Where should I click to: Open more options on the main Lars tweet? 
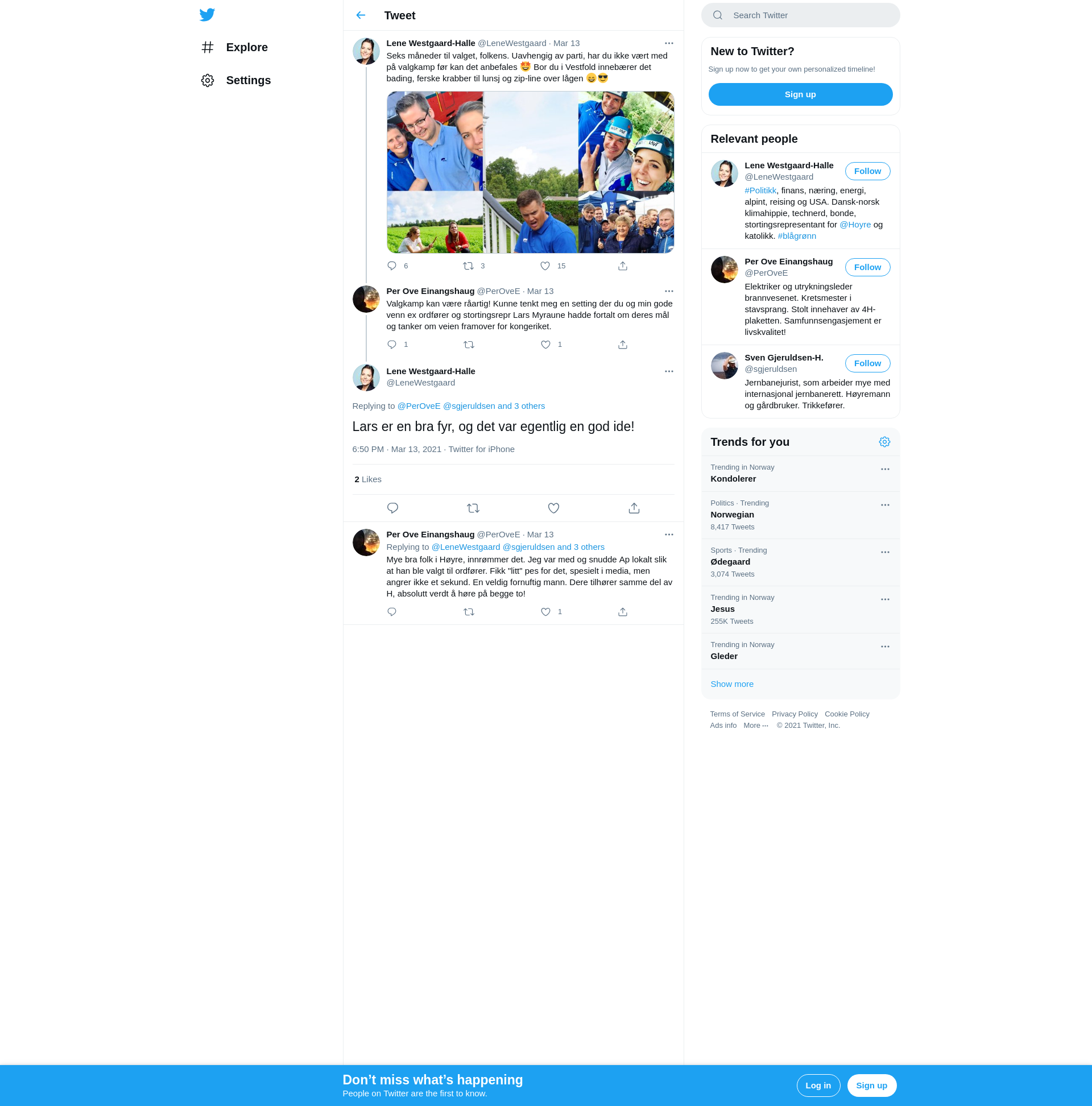[669, 371]
